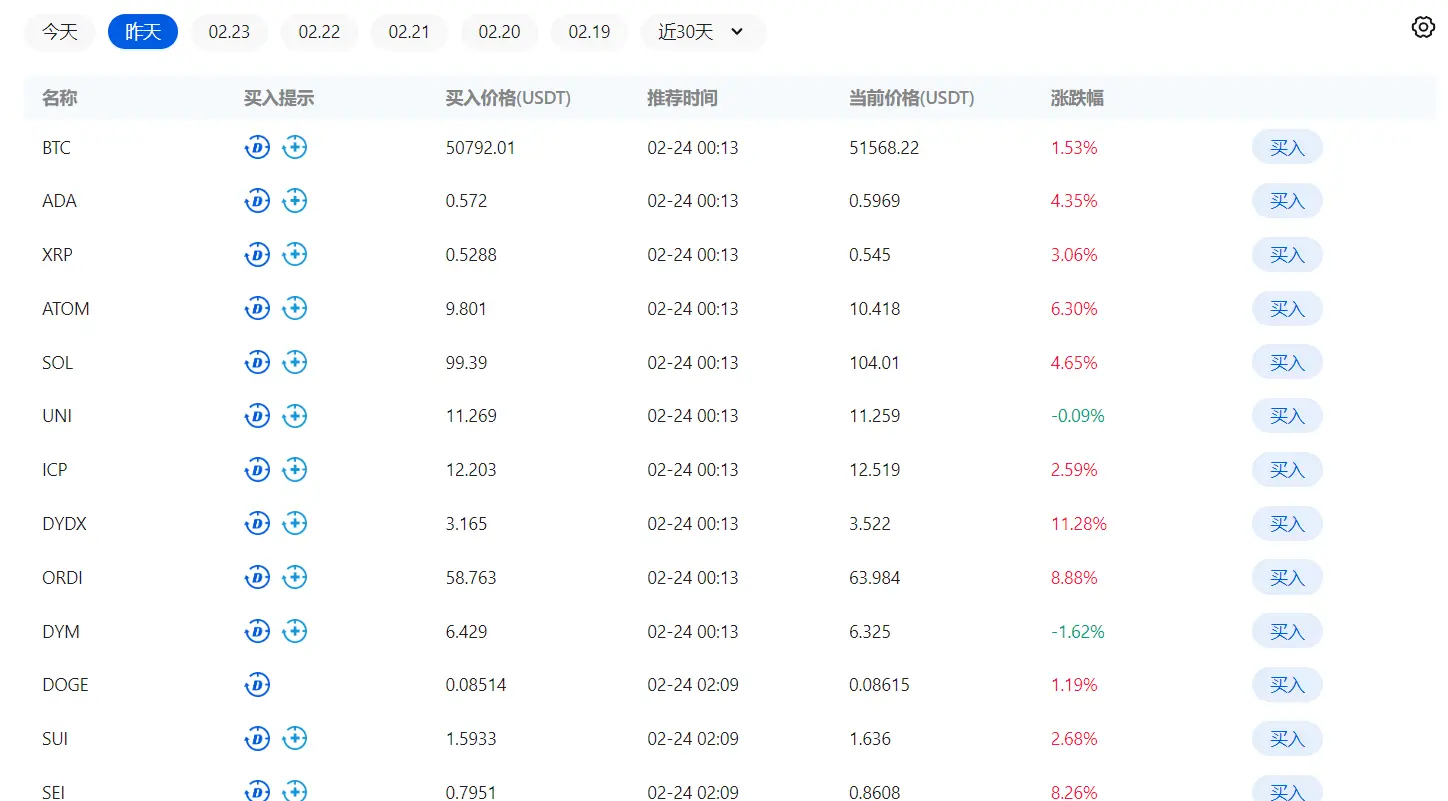Select the 昨天 tab
The height and width of the screenshot is (801, 1448).
[x=143, y=32]
